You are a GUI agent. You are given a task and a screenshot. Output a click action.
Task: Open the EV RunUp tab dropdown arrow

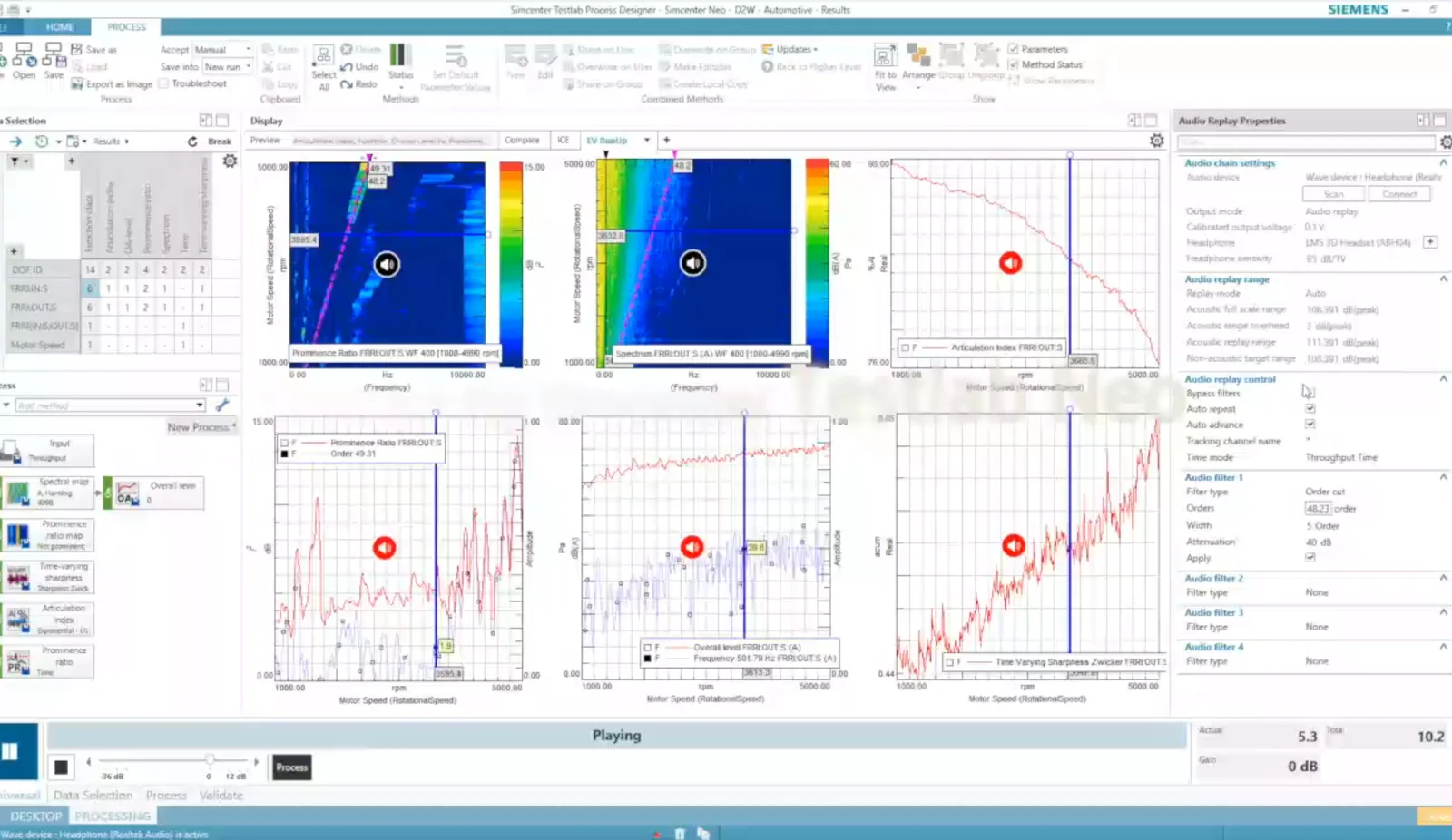pyautogui.click(x=647, y=141)
